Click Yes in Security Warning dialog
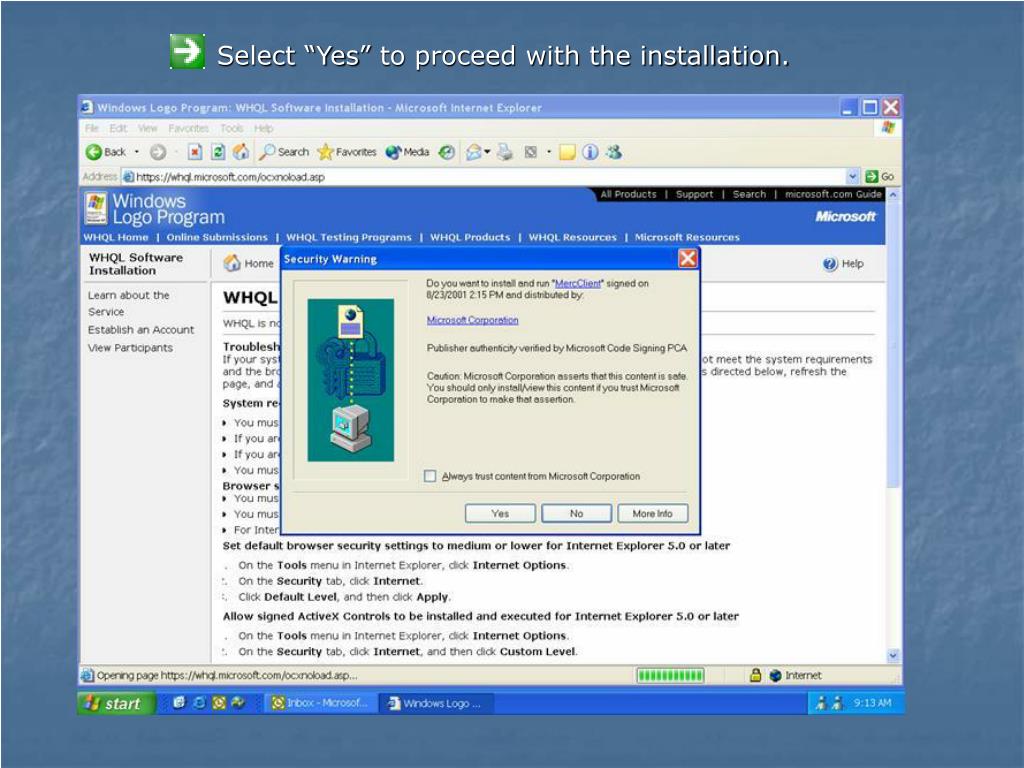The width and height of the screenshot is (1024, 768). click(x=500, y=513)
